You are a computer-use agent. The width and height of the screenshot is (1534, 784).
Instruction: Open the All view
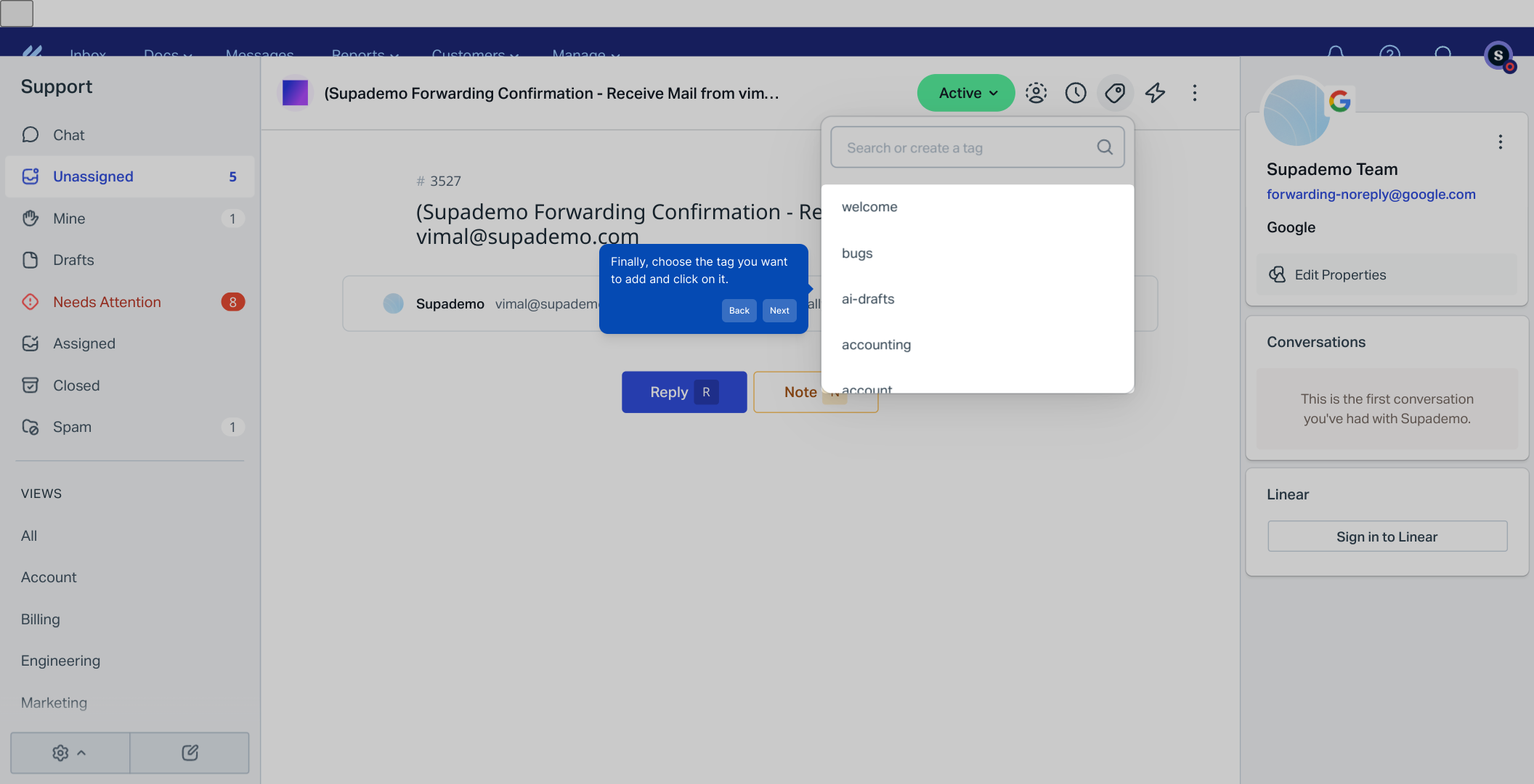click(29, 536)
